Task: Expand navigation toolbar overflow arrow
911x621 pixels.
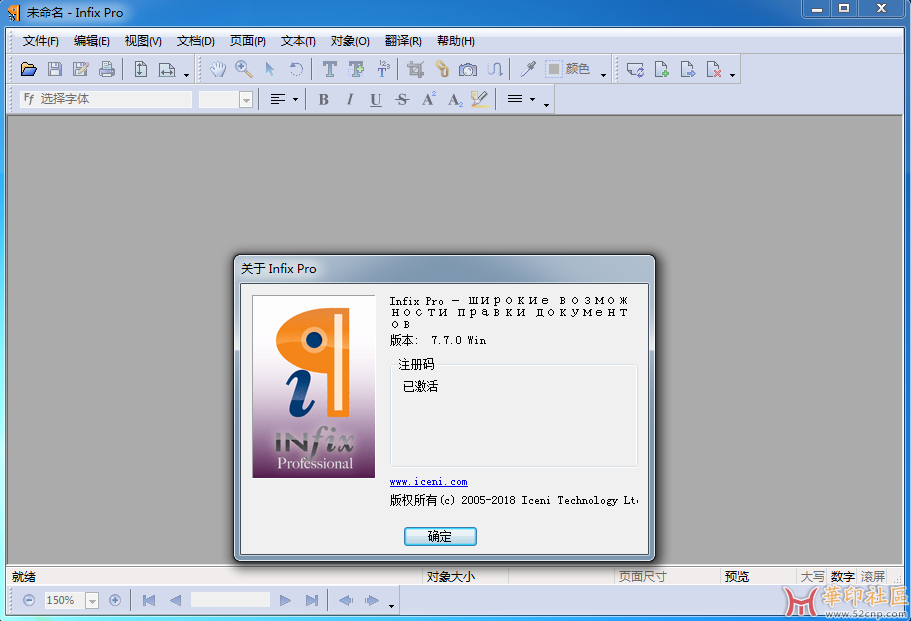Action: 392,606
